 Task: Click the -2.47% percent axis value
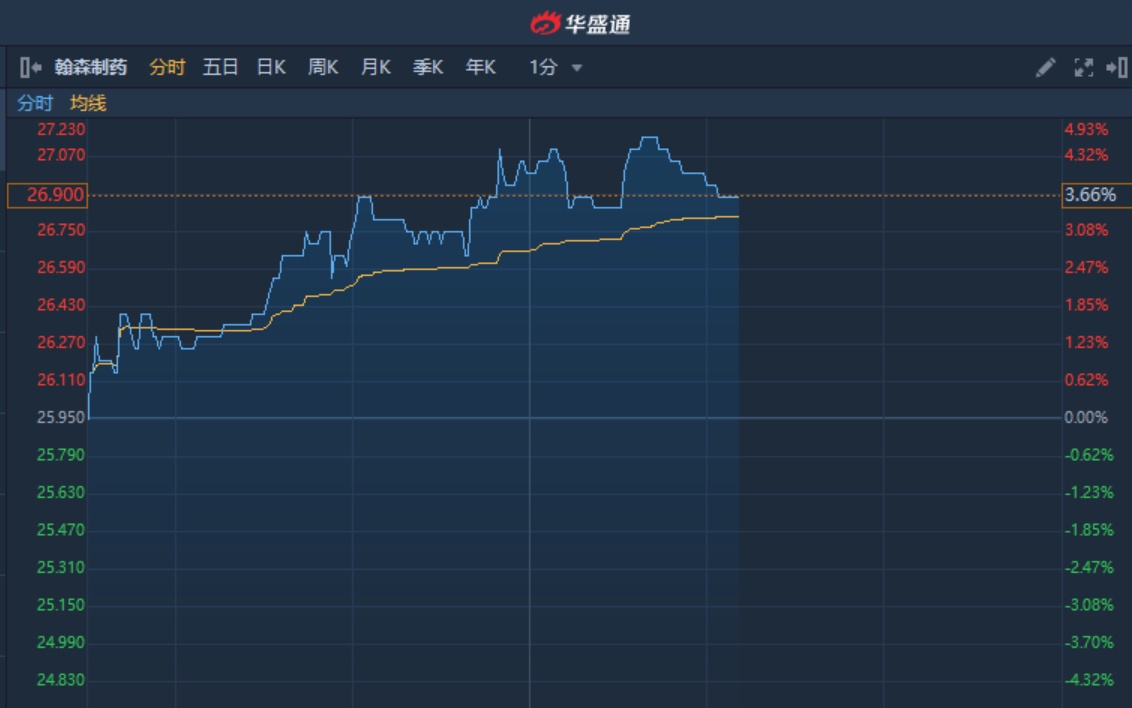tap(1089, 568)
